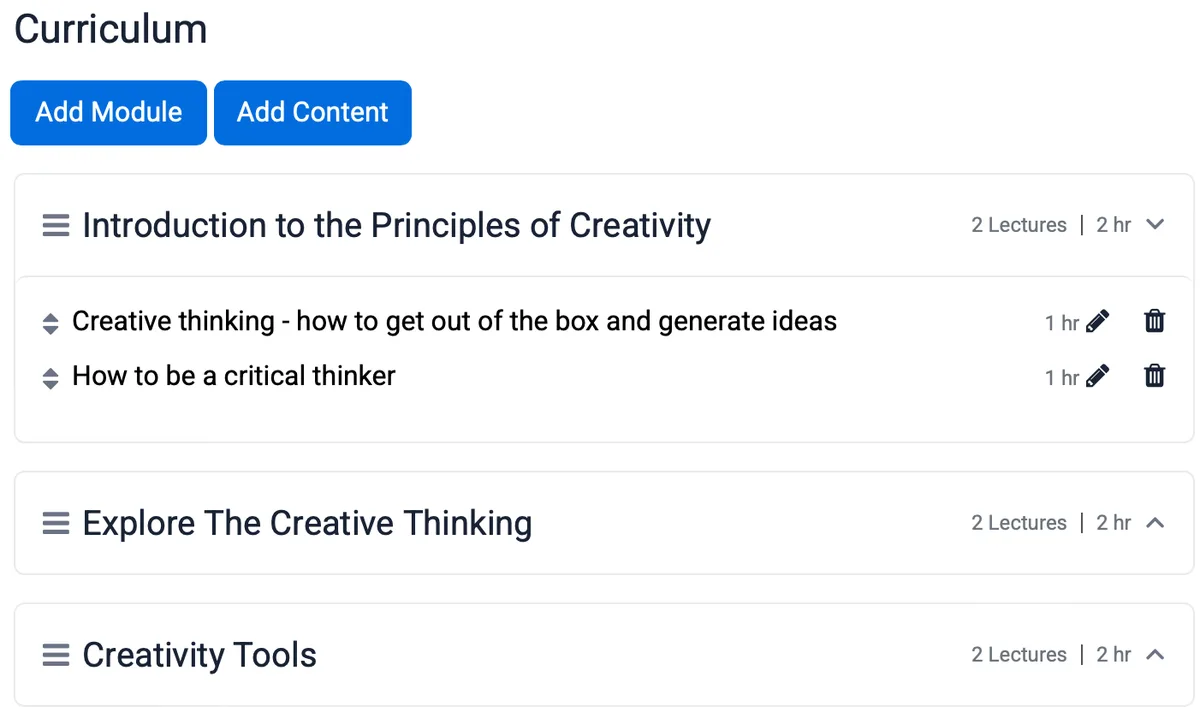
Task: Click the drag handle beside Introduction to the Principles of Creativity
Action: [55, 225]
